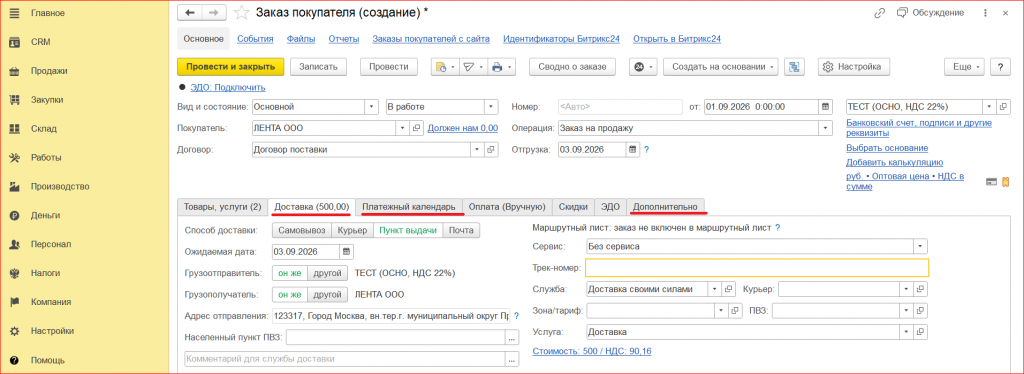
Task: Click Комментарий для службы доставки field
Action: [345, 358]
